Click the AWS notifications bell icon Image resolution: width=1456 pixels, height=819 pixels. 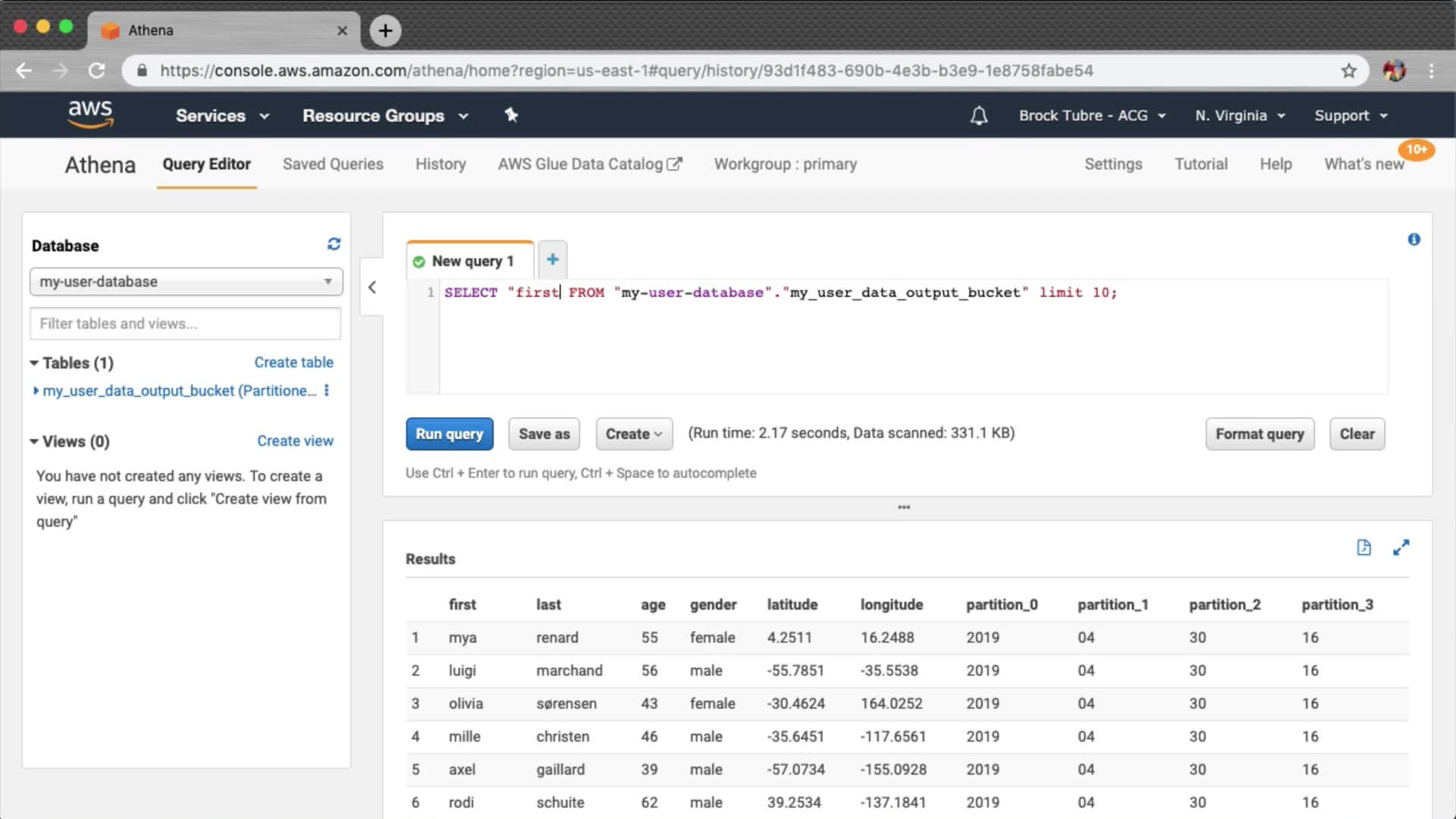coord(979,115)
